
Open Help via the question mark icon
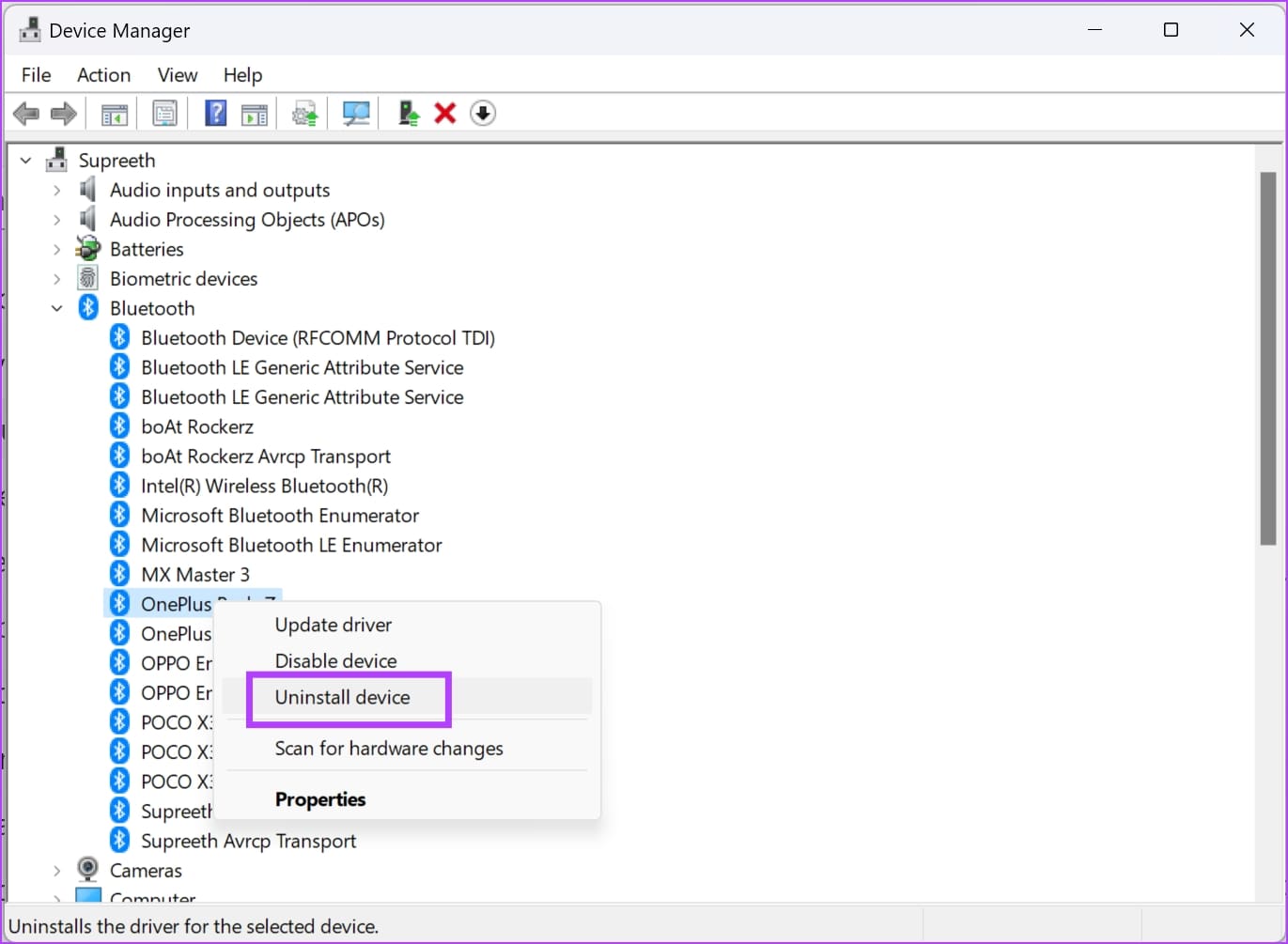[215, 114]
